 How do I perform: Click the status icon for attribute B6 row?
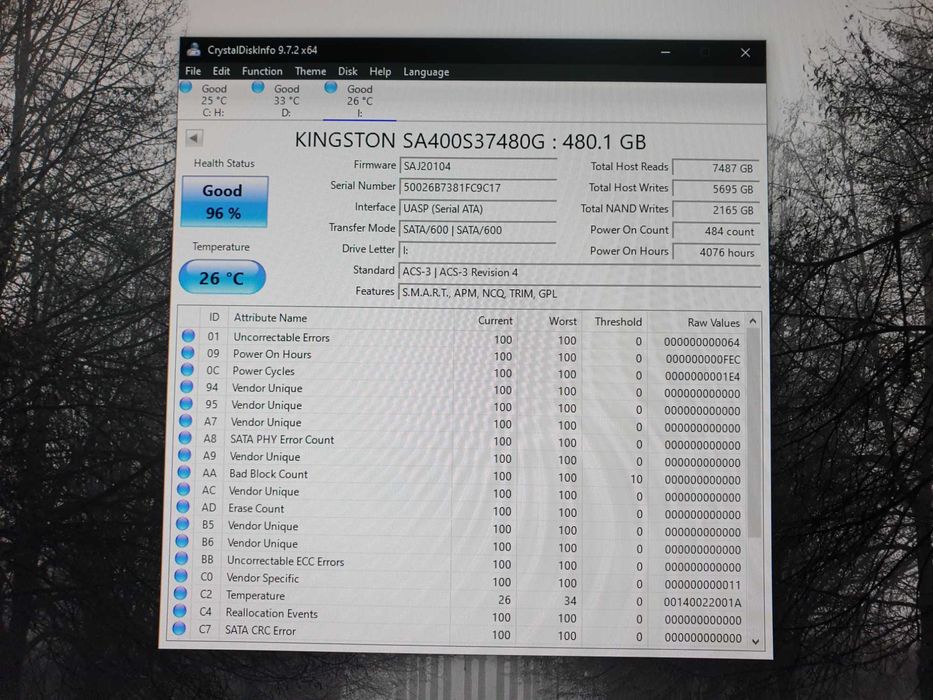coord(181,541)
